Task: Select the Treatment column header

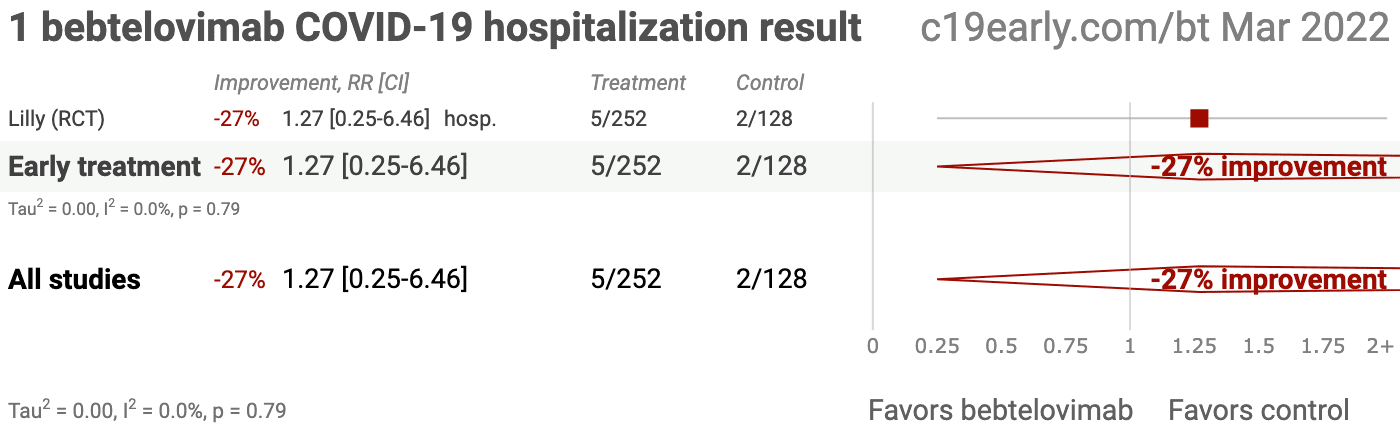Action: coord(638,83)
